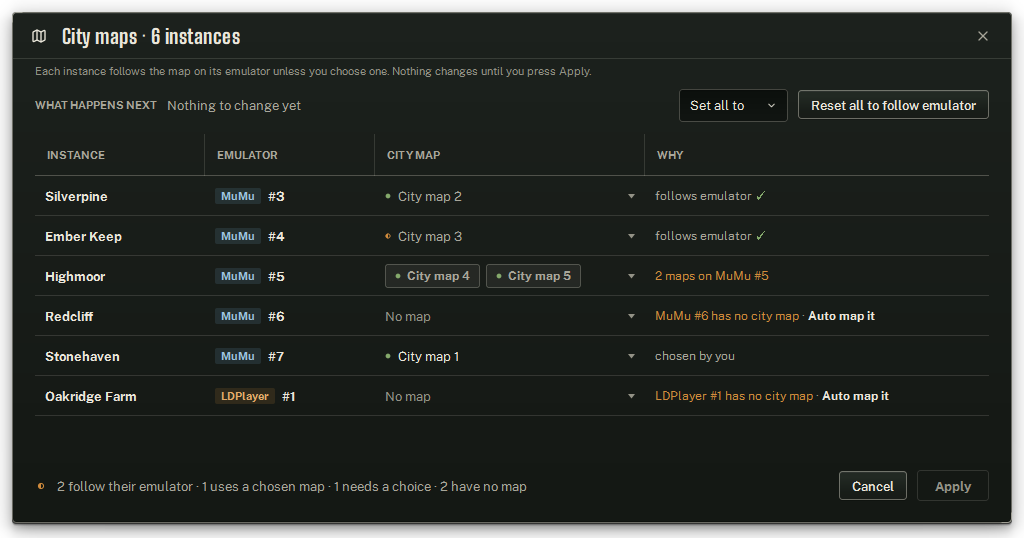Expand city map dropdown for Highmoor
Viewport: 1024px width, 538px height.
click(x=631, y=276)
